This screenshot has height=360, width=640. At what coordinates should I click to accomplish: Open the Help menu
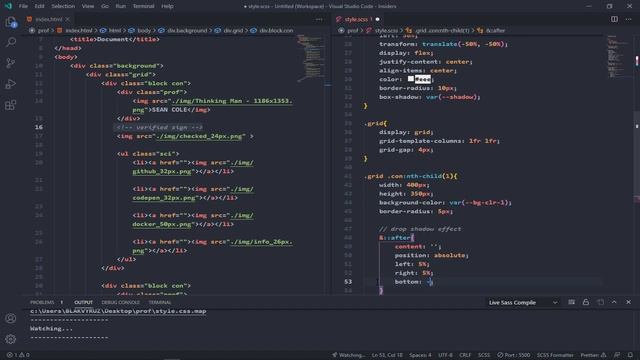(167, 6)
